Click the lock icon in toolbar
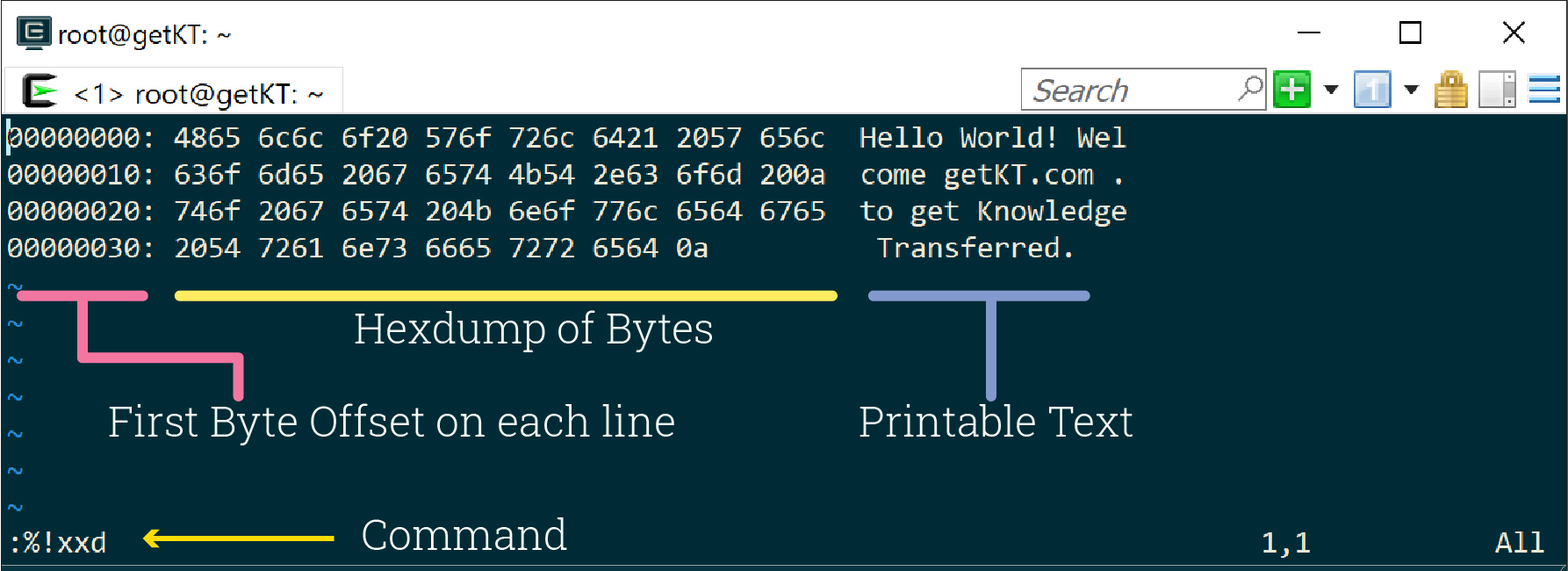The width and height of the screenshot is (1568, 571). 1450,90
